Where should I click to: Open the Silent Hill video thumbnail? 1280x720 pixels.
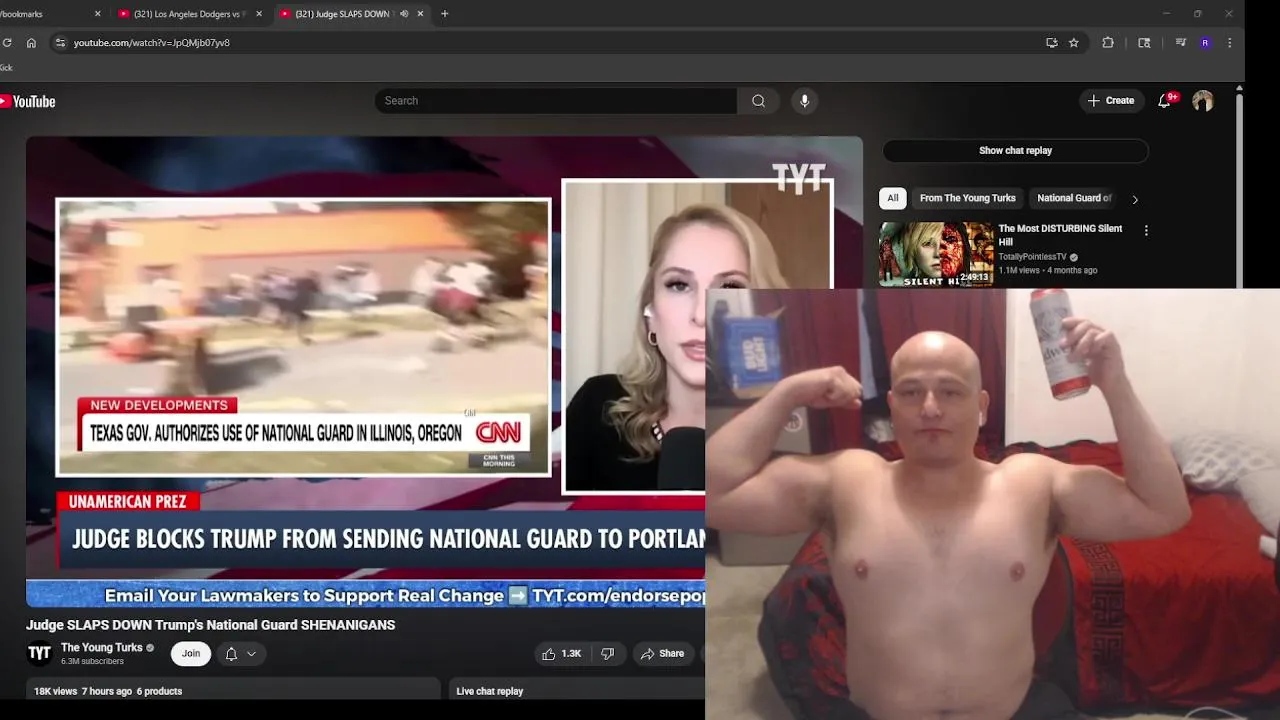[x=936, y=254]
